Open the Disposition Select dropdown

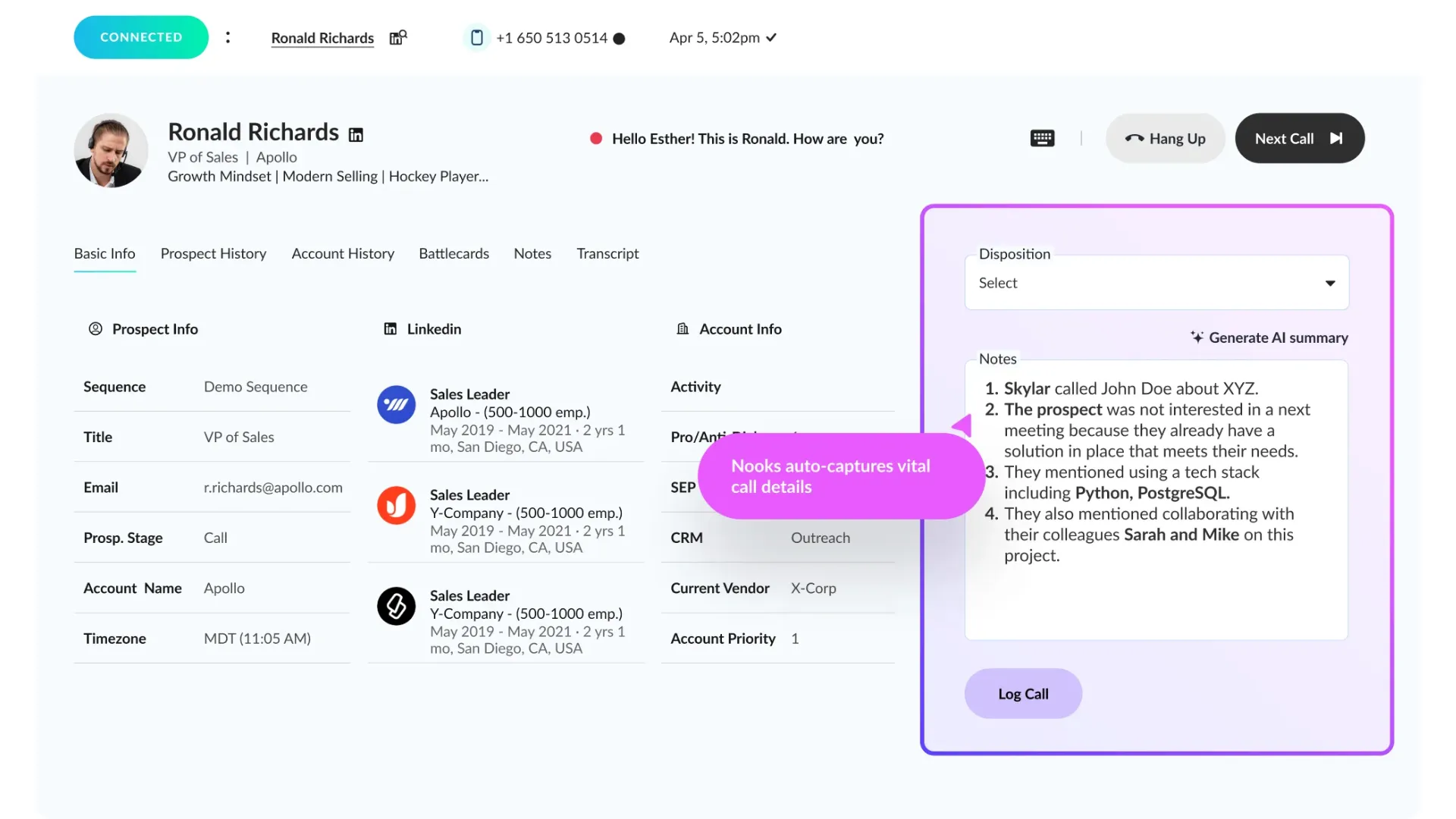(1137, 283)
